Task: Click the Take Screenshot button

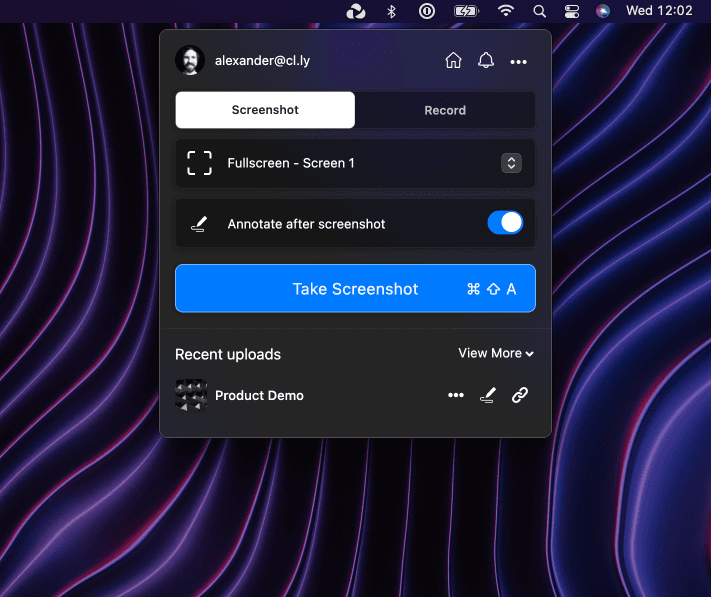Action: 356,288
